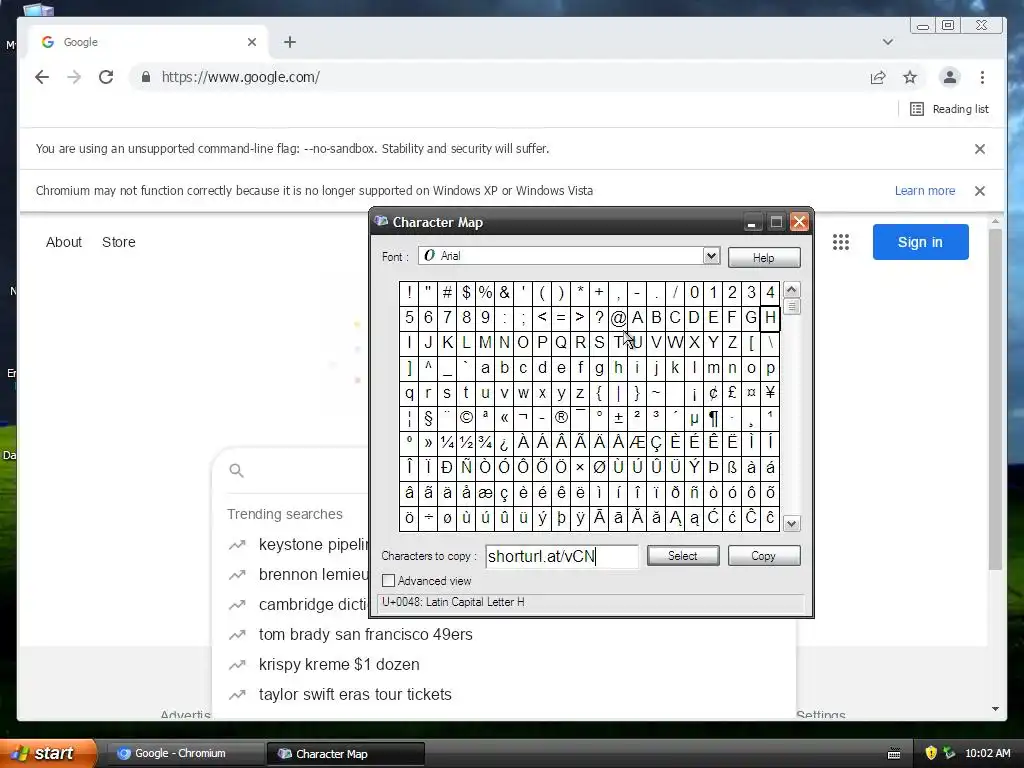Select the % percent character
Screen dimensions: 1024x768
pyautogui.click(x=485, y=293)
